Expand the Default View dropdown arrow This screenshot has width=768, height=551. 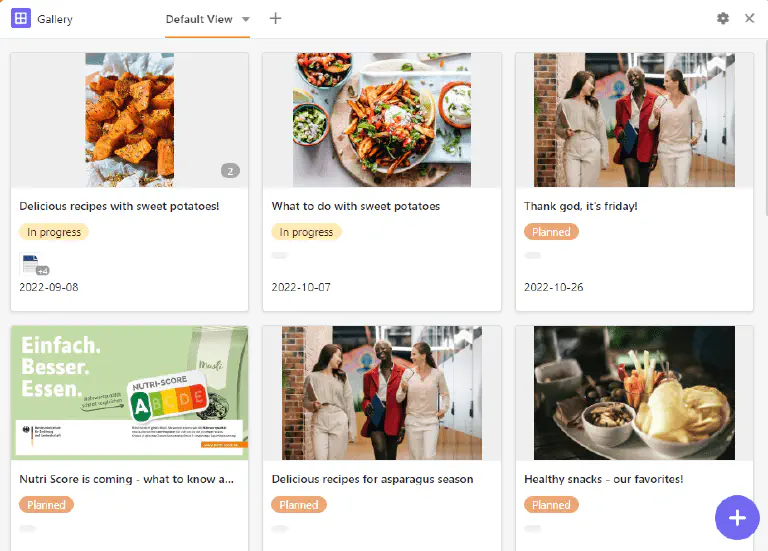246,19
